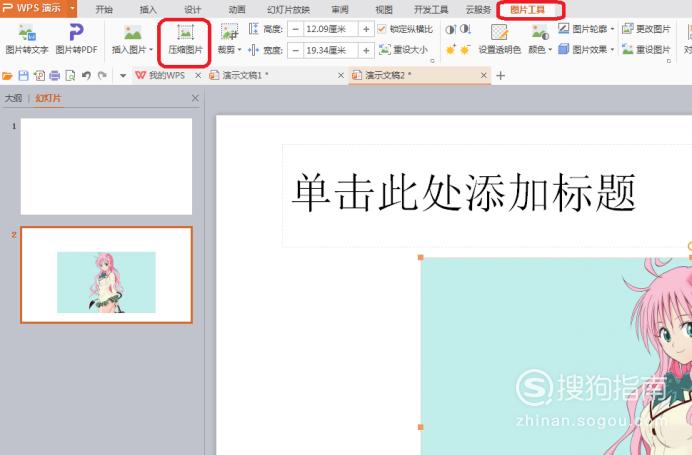Viewport: 692px width, 455px height.
Task: Toggle the 锁定纵横比 checkbox
Action: [x=382, y=29]
